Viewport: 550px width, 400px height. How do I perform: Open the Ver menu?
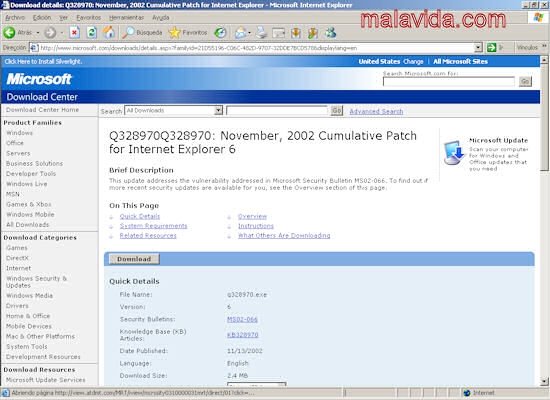coord(63,17)
